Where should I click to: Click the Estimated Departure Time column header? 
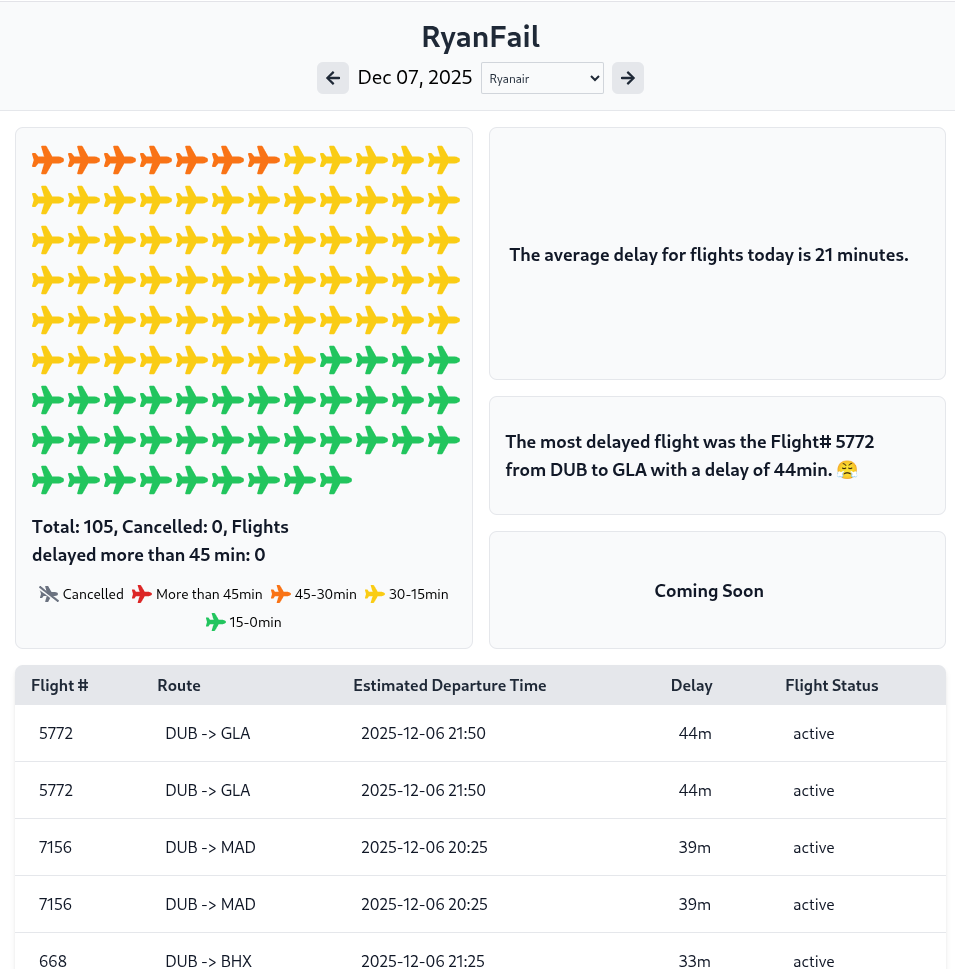[x=450, y=685]
